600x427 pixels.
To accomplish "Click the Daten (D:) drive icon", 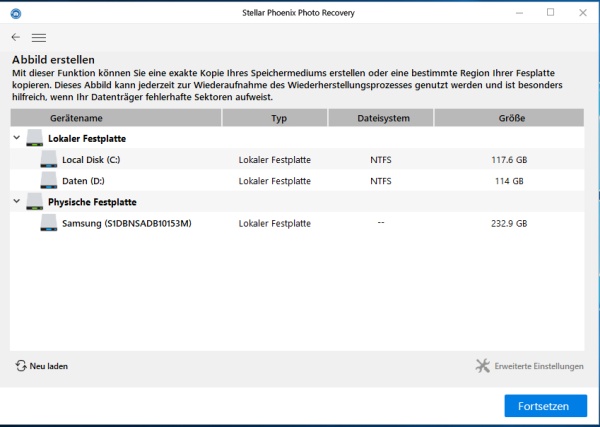I will click(x=49, y=180).
